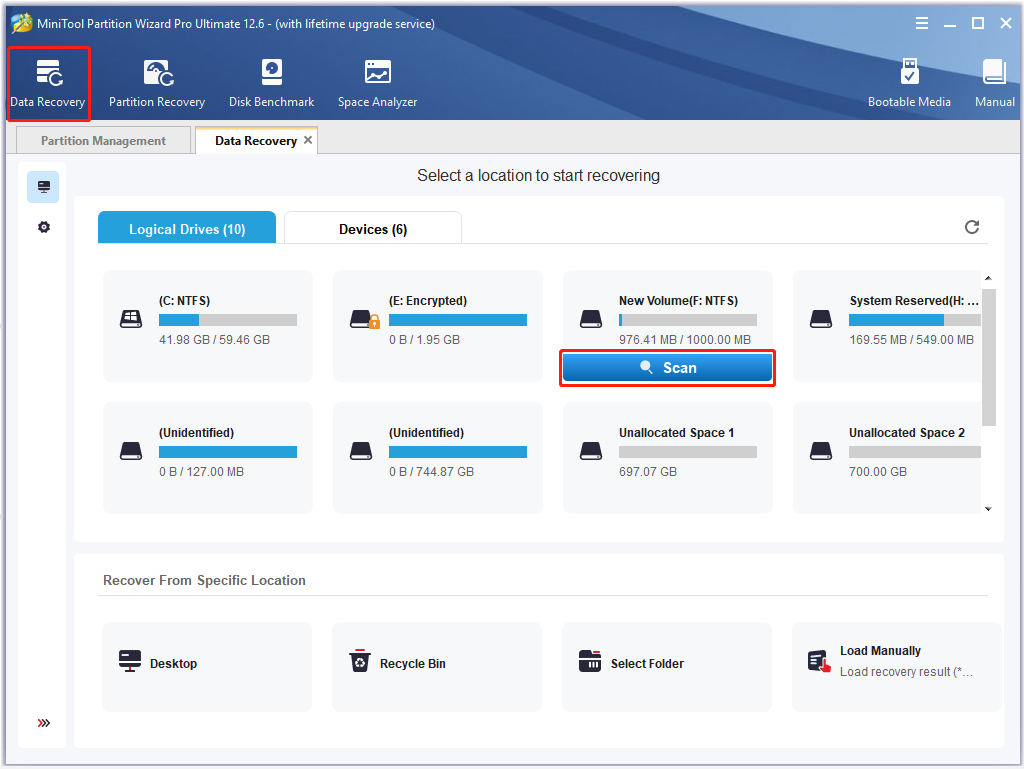
Task: Switch to Partition Management tab
Action: coord(103,140)
